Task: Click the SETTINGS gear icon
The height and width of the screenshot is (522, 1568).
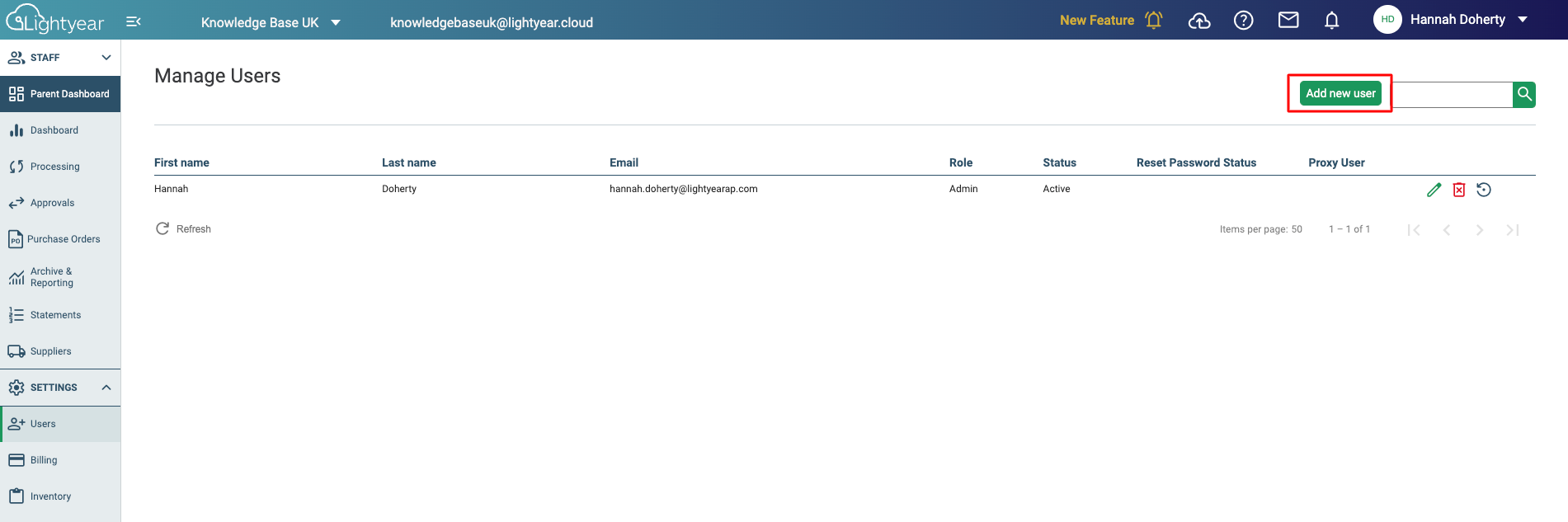Action: click(x=16, y=388)
